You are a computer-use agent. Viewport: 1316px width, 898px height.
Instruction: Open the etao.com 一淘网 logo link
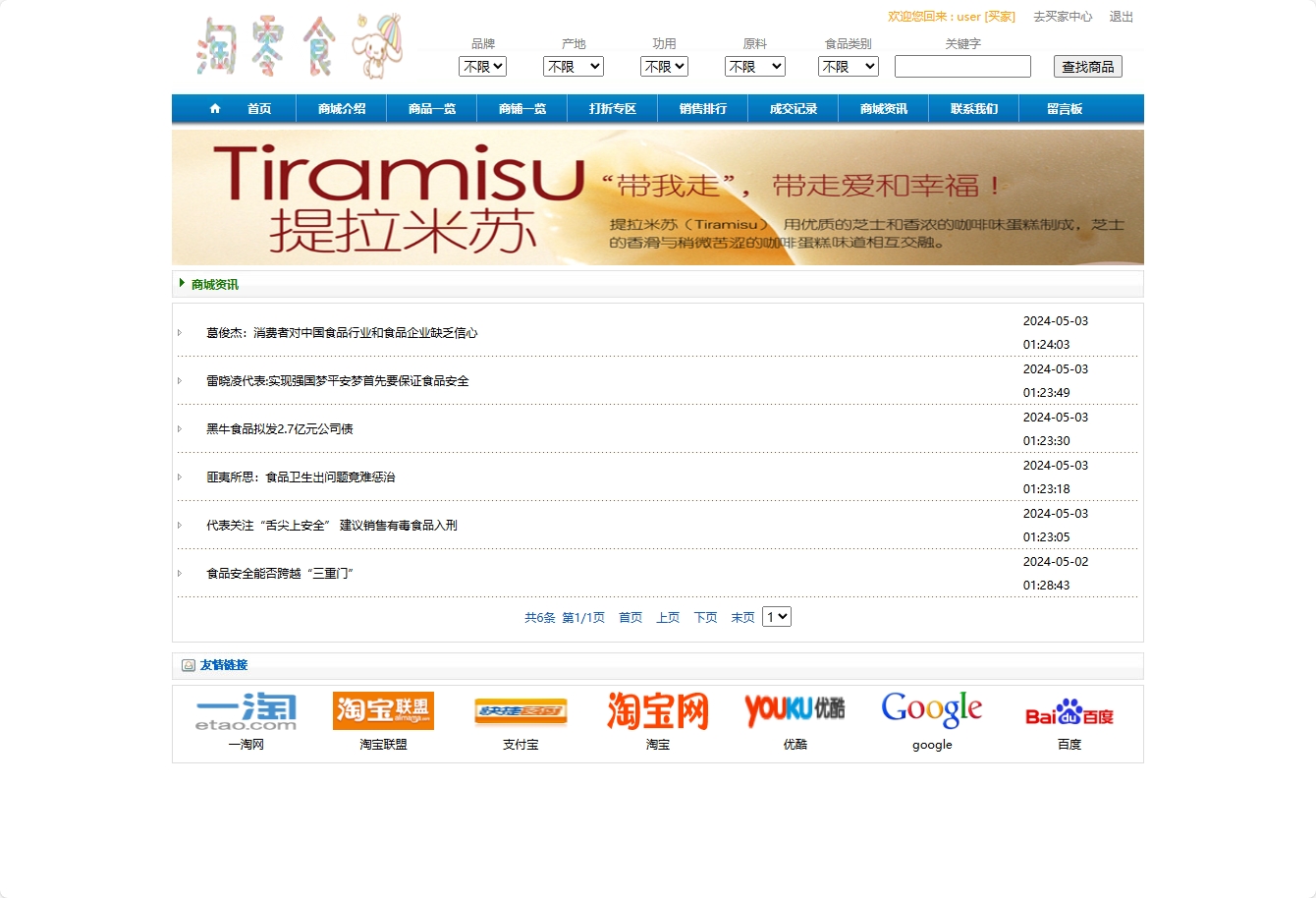click(x=246, y=711)
